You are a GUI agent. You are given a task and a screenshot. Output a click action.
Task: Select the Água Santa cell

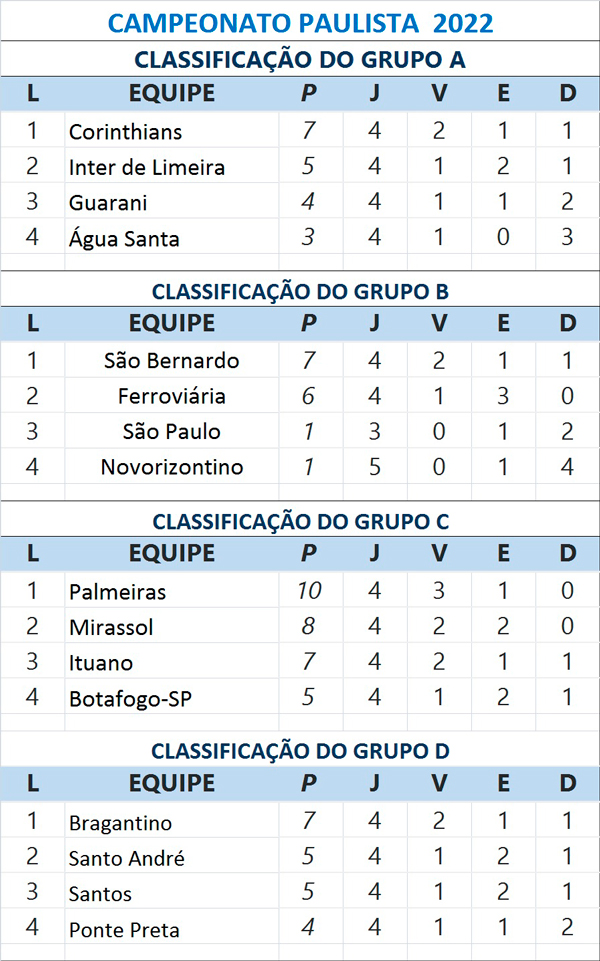(x=124, y=238)
